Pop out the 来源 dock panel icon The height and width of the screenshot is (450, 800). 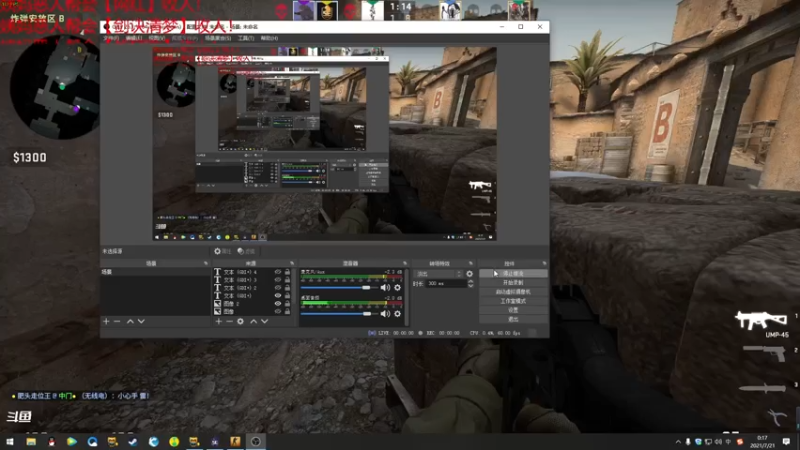point(292,263)
